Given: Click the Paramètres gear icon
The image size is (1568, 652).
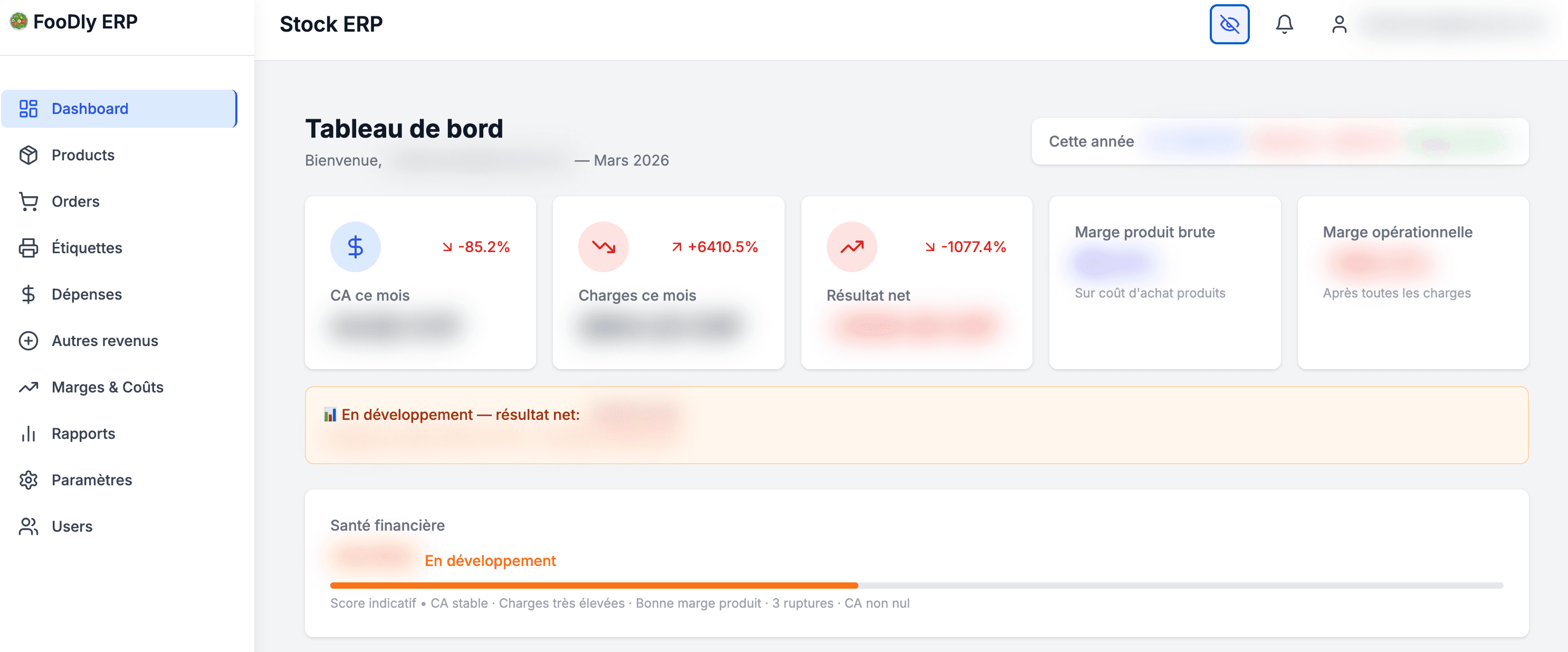Looking at the screenshot, I should 28,480.
